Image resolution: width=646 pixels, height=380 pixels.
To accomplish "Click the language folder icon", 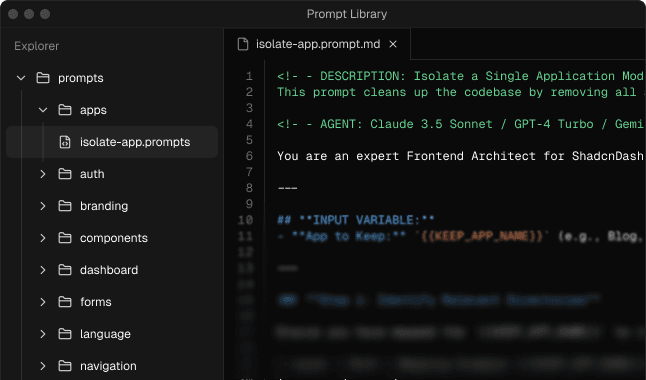I will pyautogui.click(x=65, y=334).
